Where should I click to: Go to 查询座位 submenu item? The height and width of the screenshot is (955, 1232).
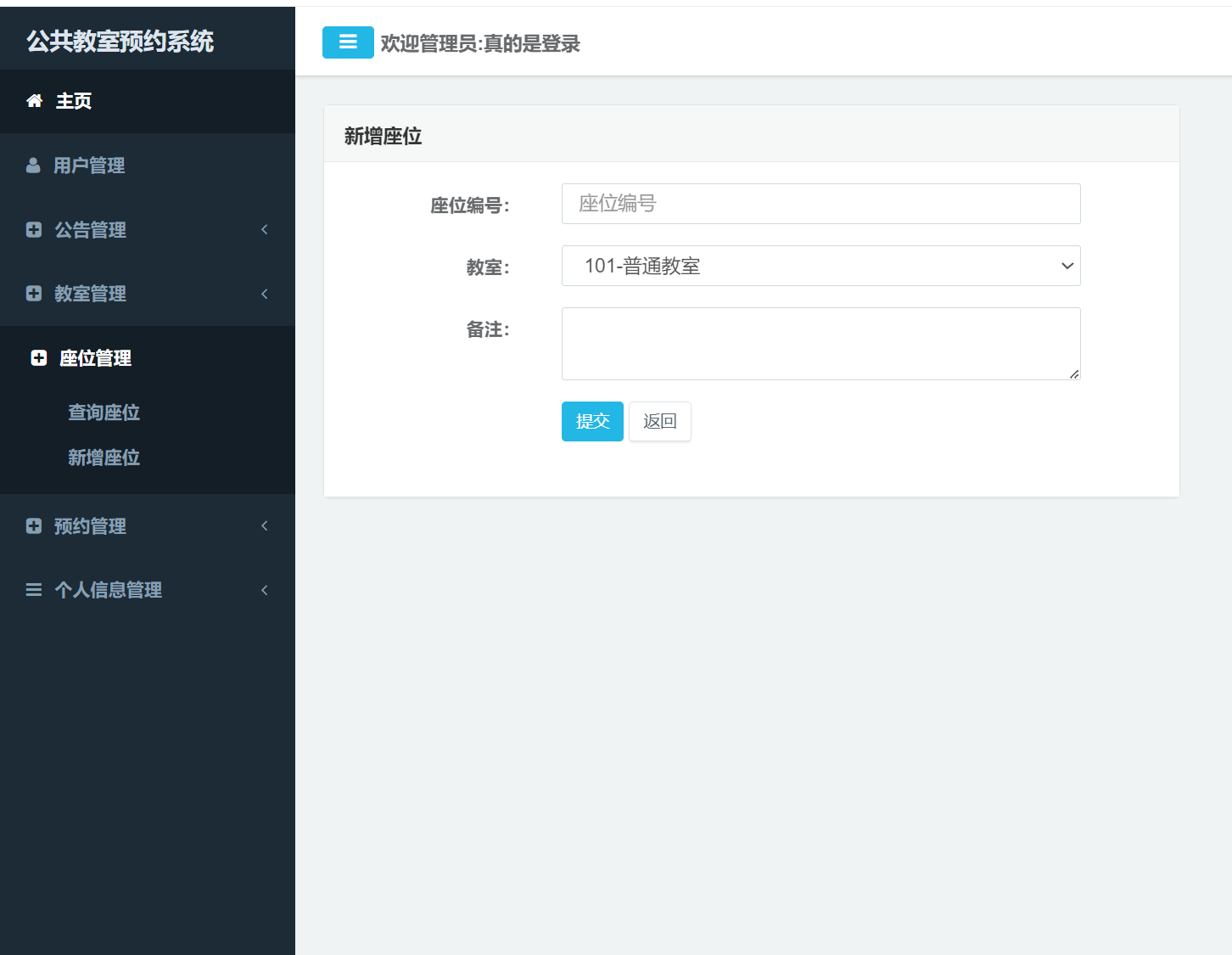[104, 413]
